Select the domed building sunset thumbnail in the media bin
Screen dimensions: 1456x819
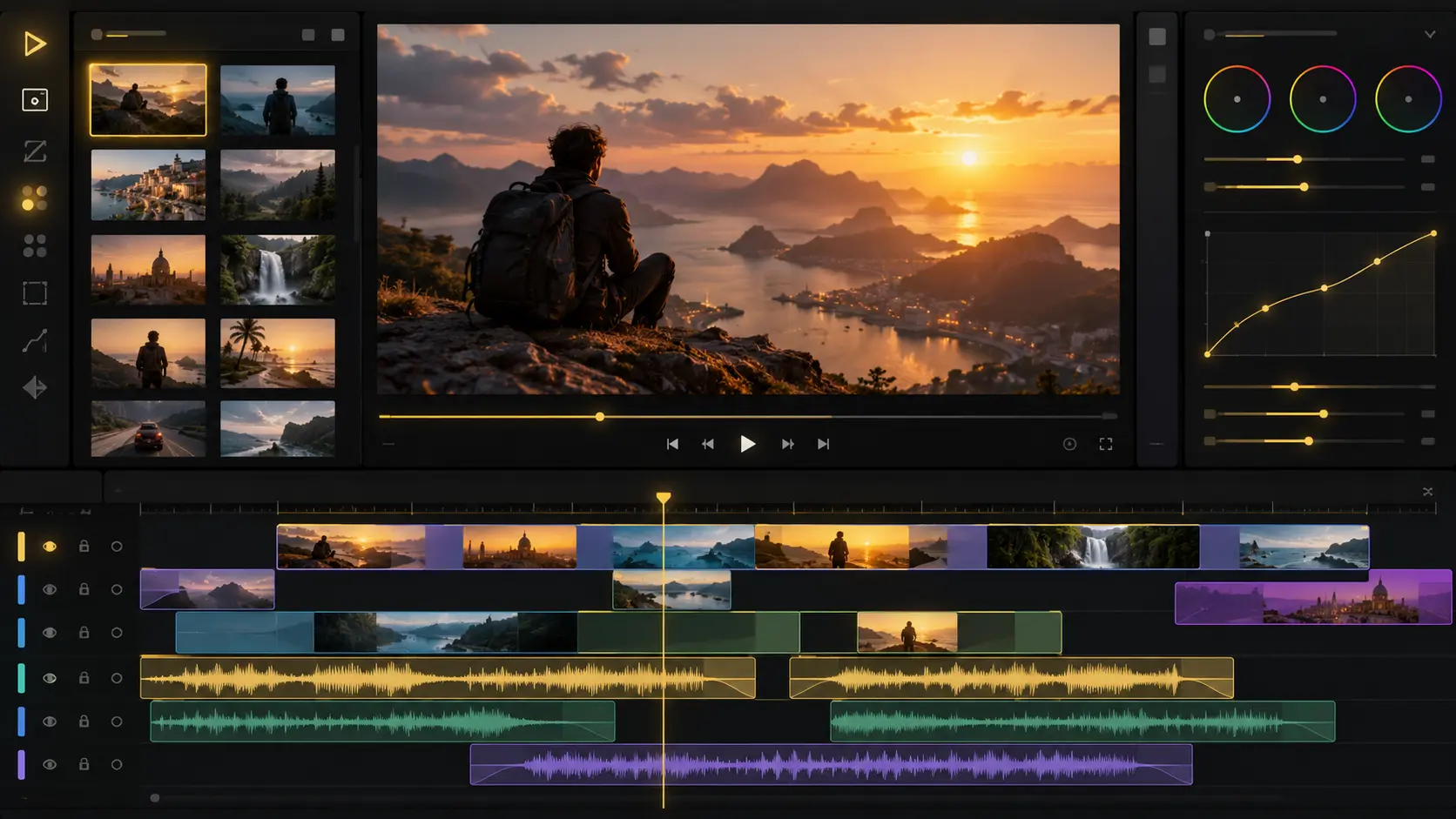click(x=148, y=269)
